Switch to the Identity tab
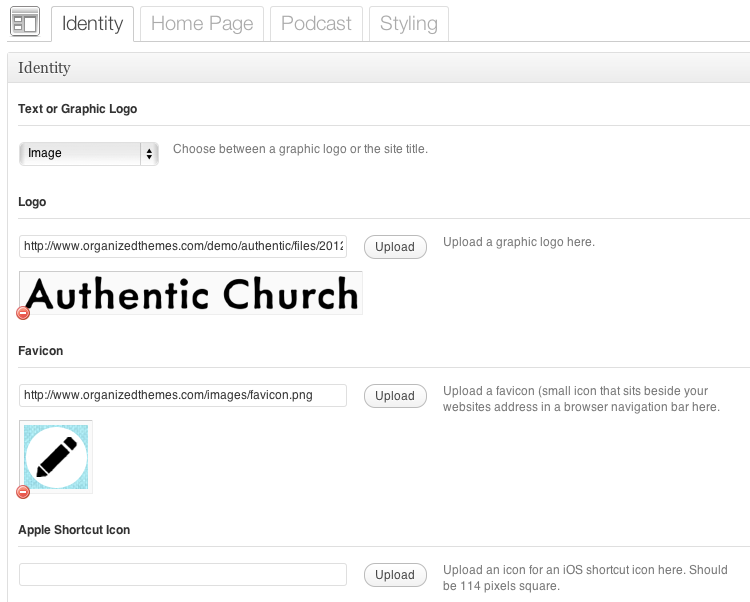 [x=92, y=24]
